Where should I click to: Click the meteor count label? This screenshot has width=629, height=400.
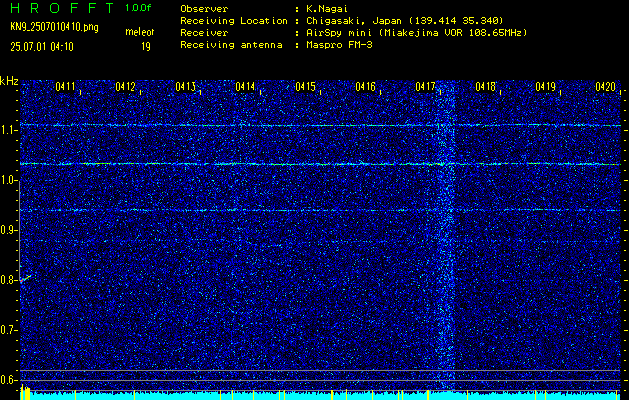(140, 32)
